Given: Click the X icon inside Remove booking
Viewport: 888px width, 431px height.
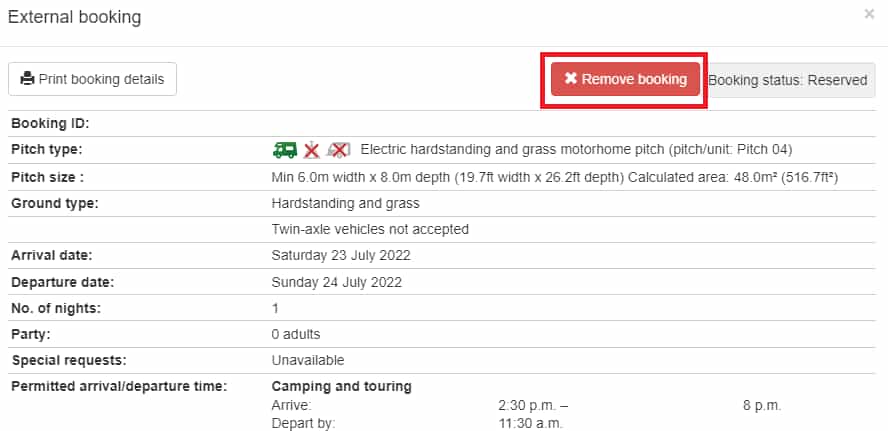Looking at the screenshot, I should coord(570,79).
